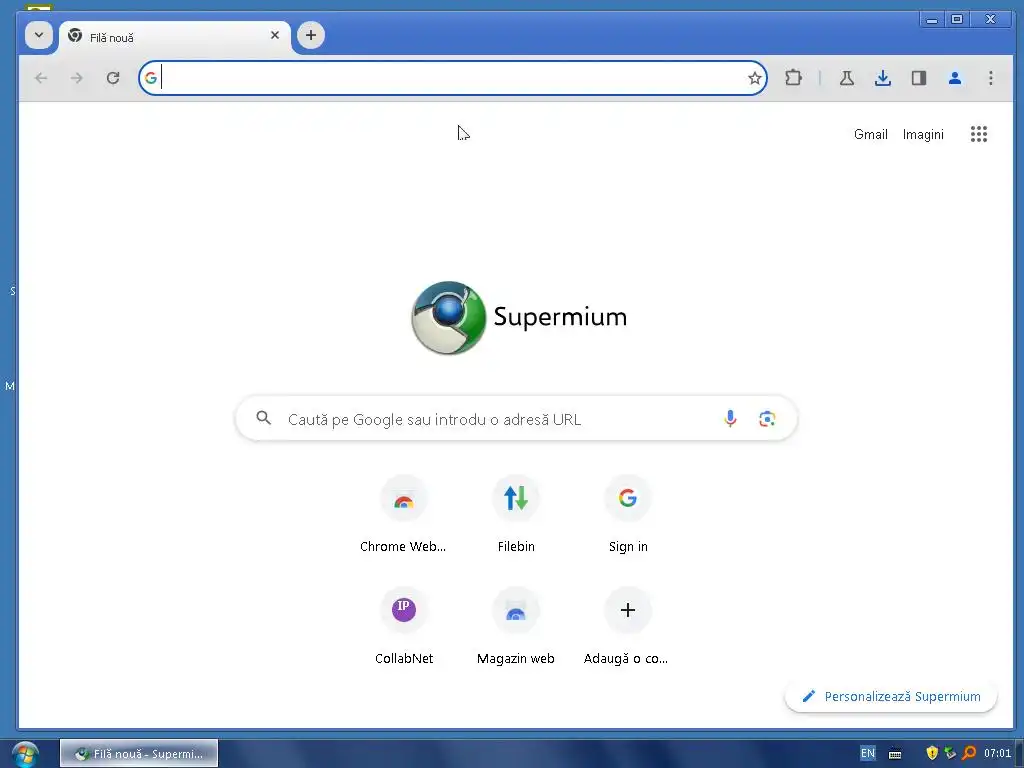Focus the Google search box
The width and height of the screenshot is (1024, 768).
point(516,419)
